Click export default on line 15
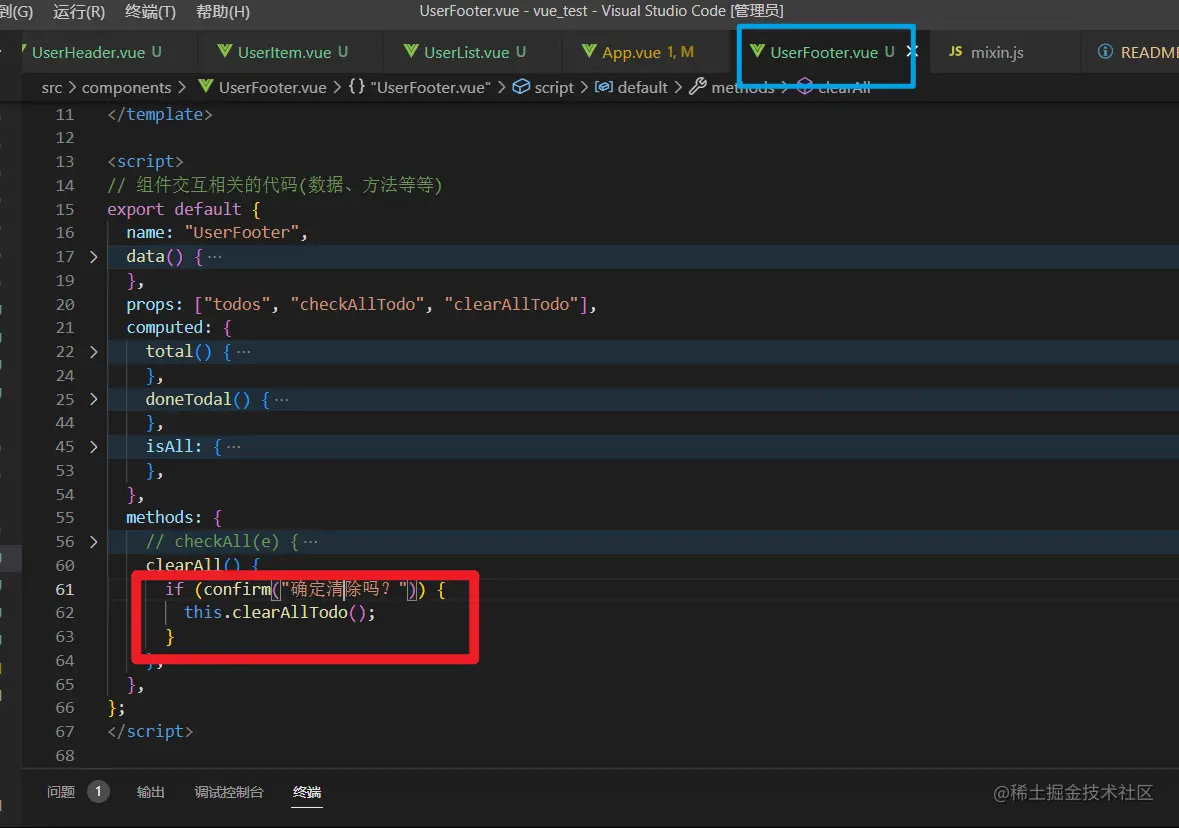The width and height of the screenshot is (1179, 828). (174, 209)
